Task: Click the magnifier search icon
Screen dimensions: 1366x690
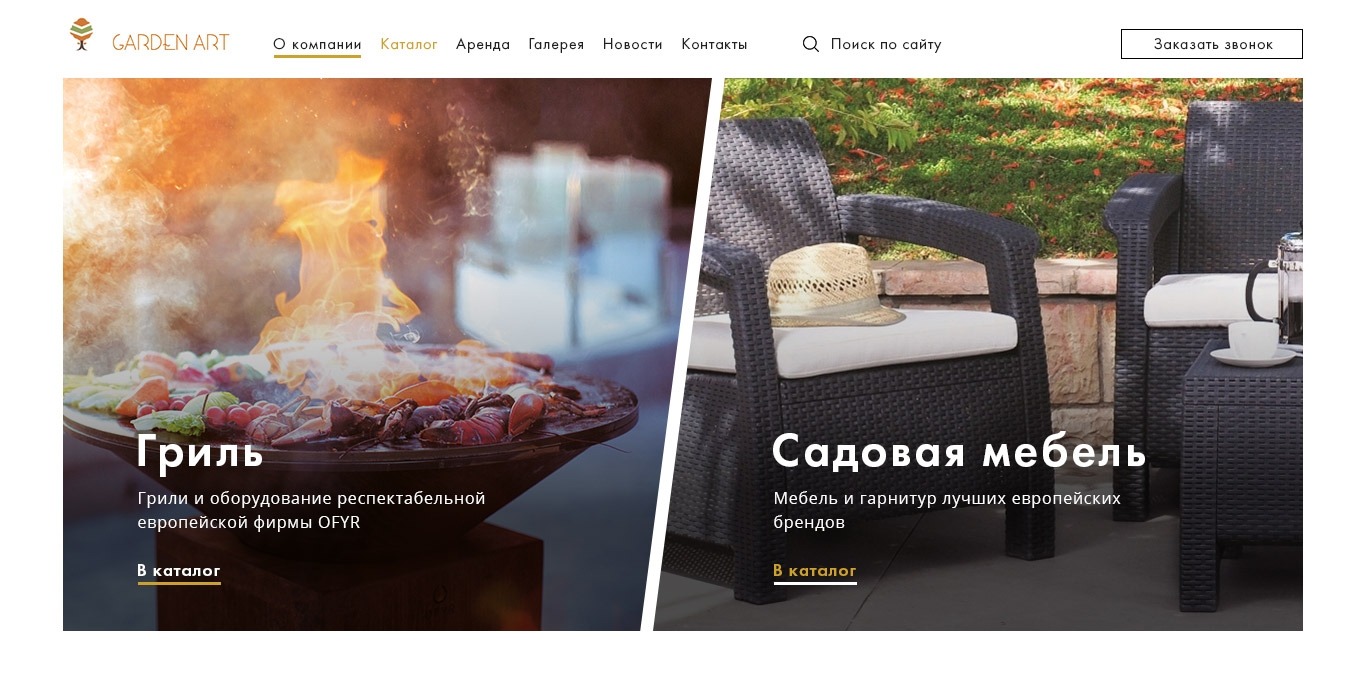Action: click(811, 44)
